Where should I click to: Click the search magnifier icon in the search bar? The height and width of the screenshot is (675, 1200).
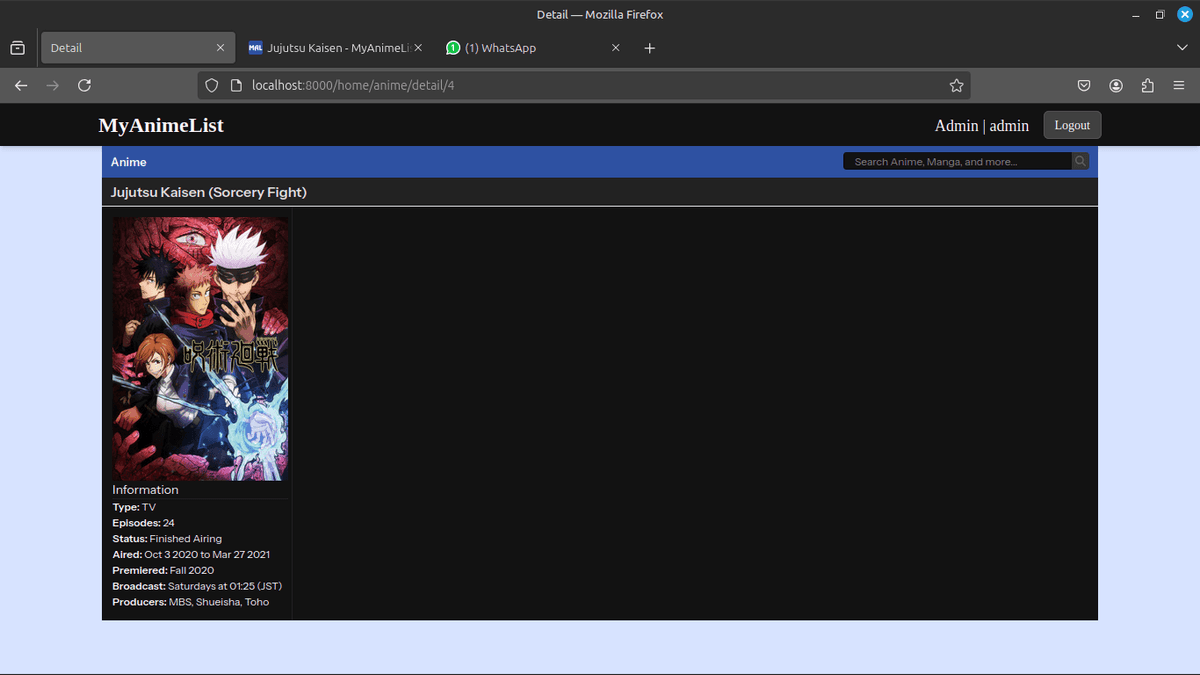pos(1079,160)
